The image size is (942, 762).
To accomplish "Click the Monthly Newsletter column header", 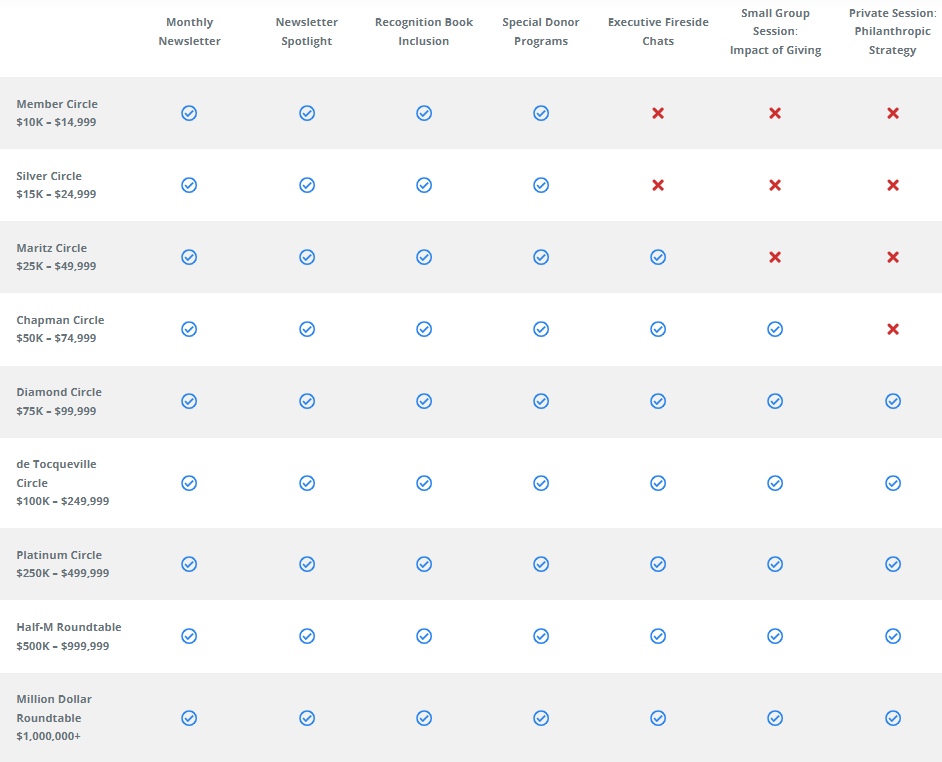I will [x=189, y=31].
